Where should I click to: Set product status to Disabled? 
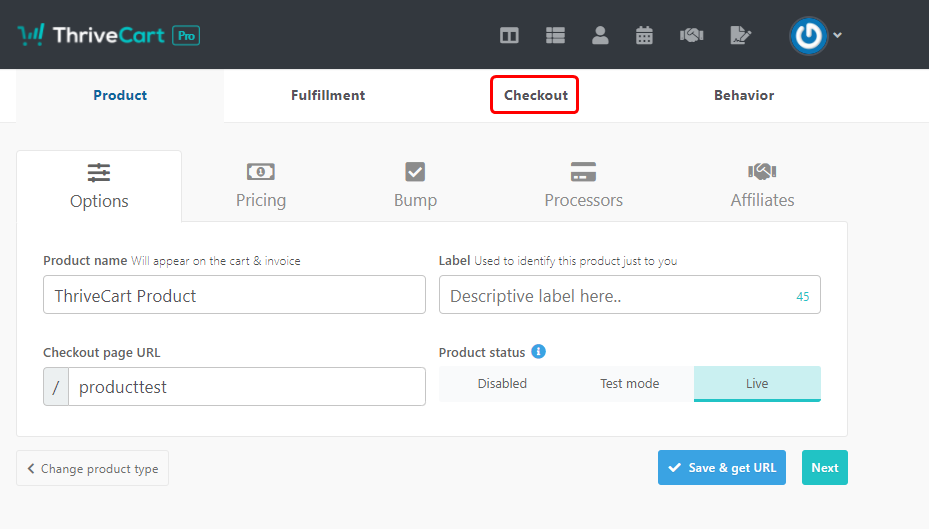click(502, 384)
